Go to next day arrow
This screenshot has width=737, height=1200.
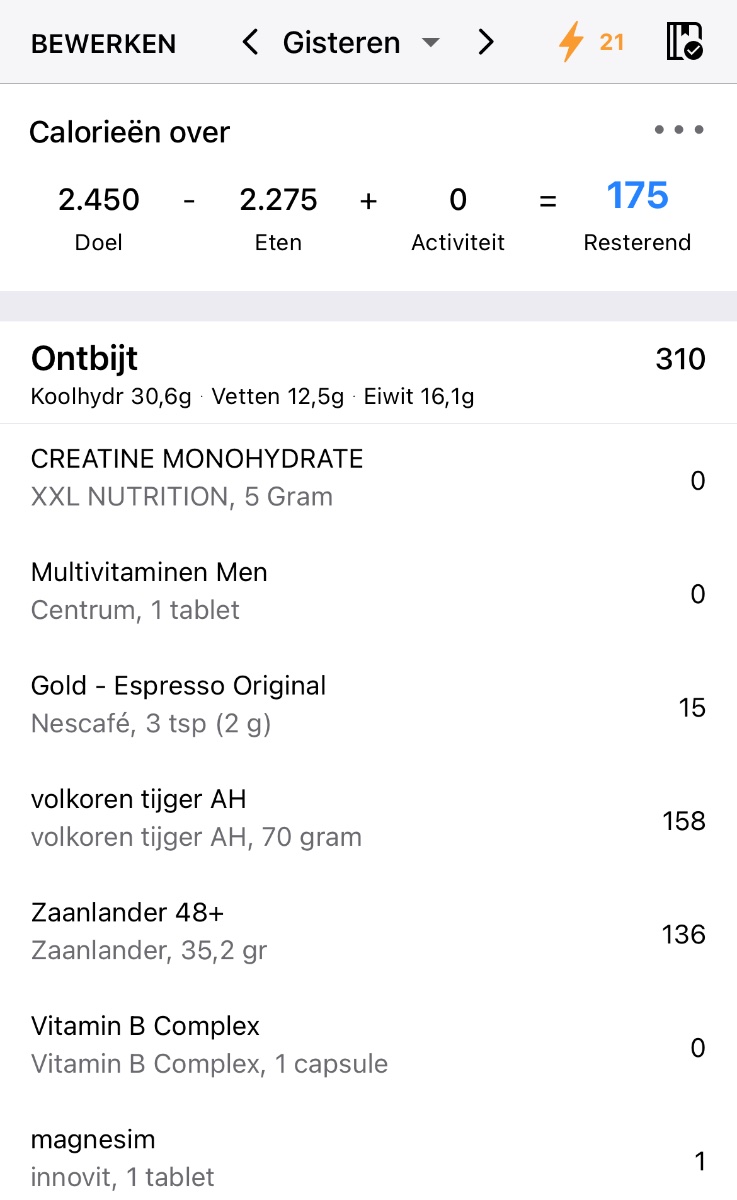pos(486,43)
